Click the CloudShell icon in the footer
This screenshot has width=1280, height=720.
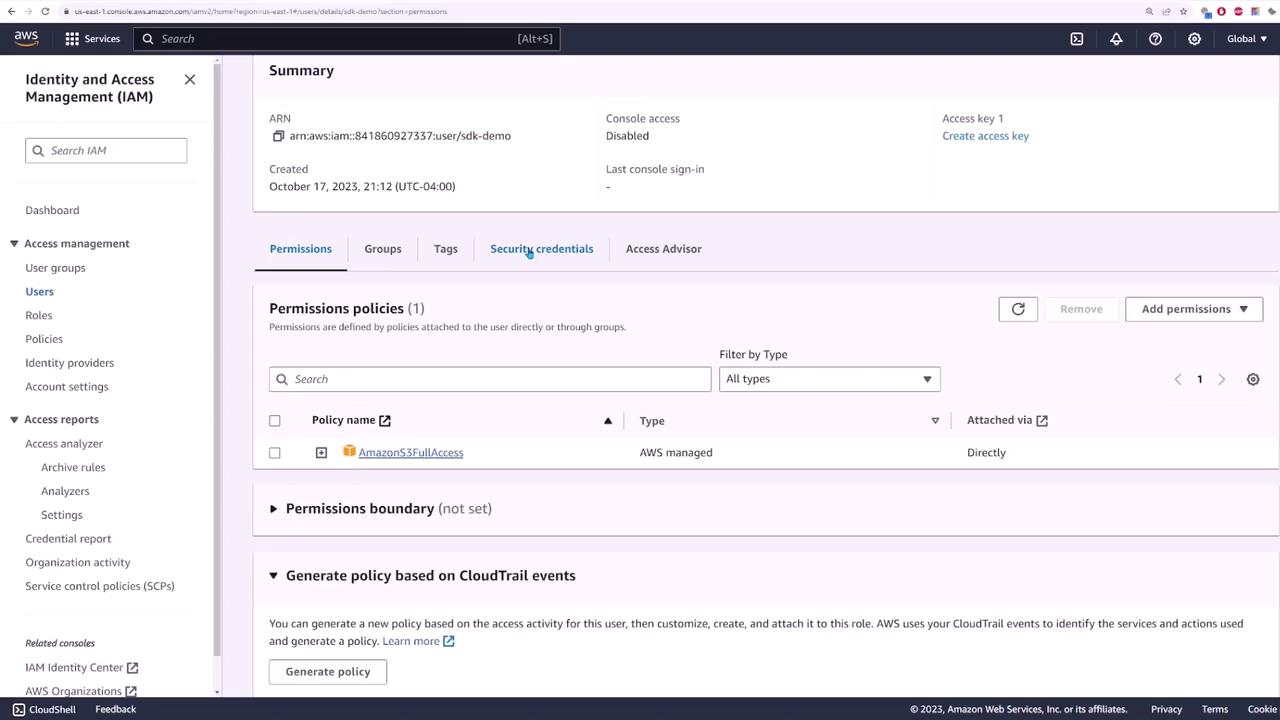tap(18, 709)
